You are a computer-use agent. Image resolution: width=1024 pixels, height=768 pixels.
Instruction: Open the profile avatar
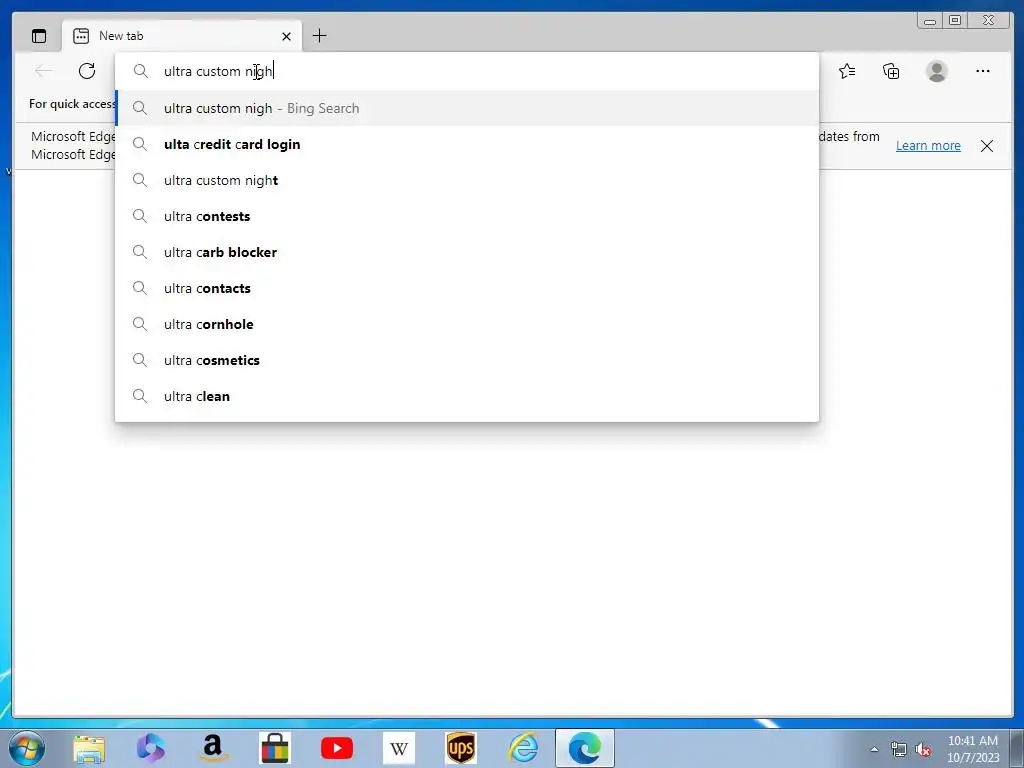pyautogui.click(x=936, y=71)
